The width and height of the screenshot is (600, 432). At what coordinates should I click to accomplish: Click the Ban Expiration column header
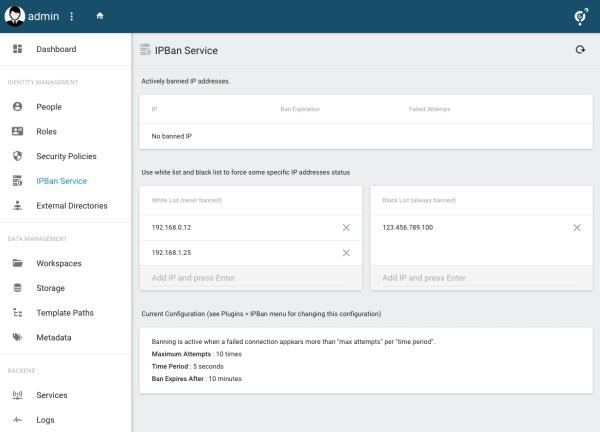pos(300,109)
